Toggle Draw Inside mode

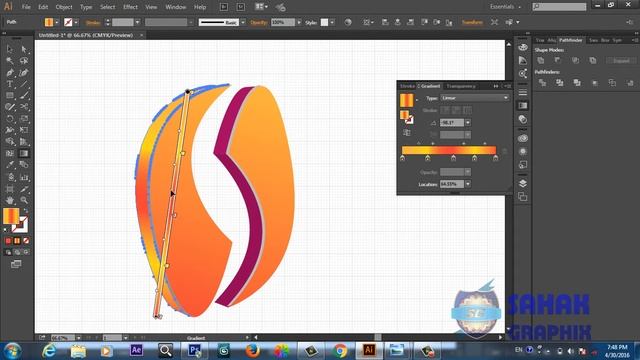[26, 252]
